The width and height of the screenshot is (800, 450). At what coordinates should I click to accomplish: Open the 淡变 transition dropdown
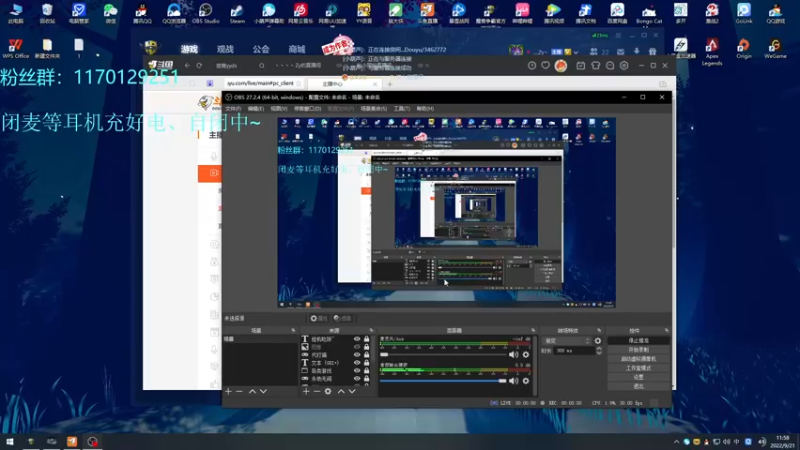coord(567,341)
